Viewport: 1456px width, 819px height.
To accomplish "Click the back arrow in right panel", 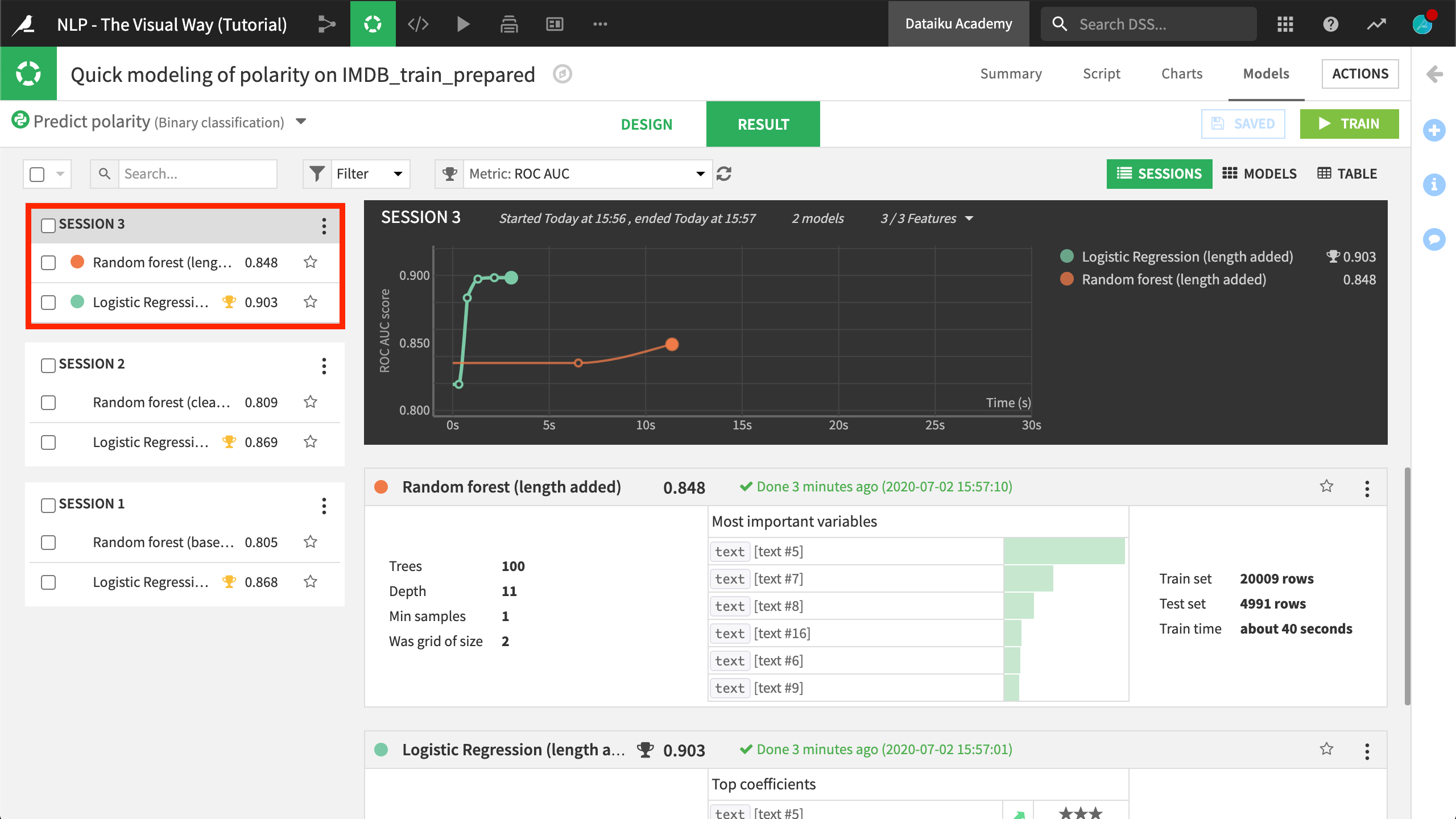I will 1434,74.
